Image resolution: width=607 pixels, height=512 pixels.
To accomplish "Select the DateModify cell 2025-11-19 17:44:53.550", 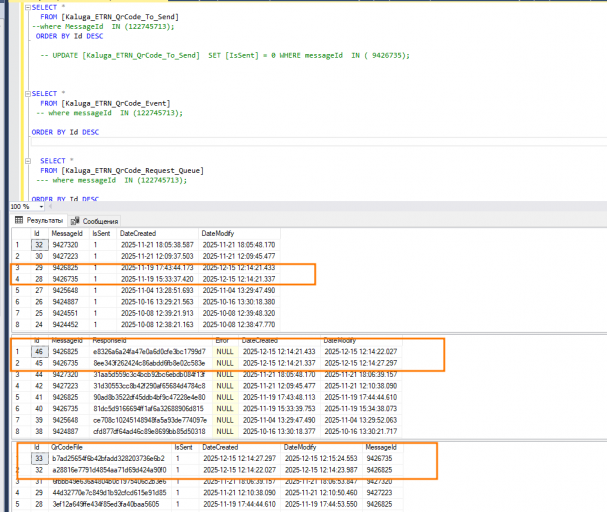I will coord(321,504).
